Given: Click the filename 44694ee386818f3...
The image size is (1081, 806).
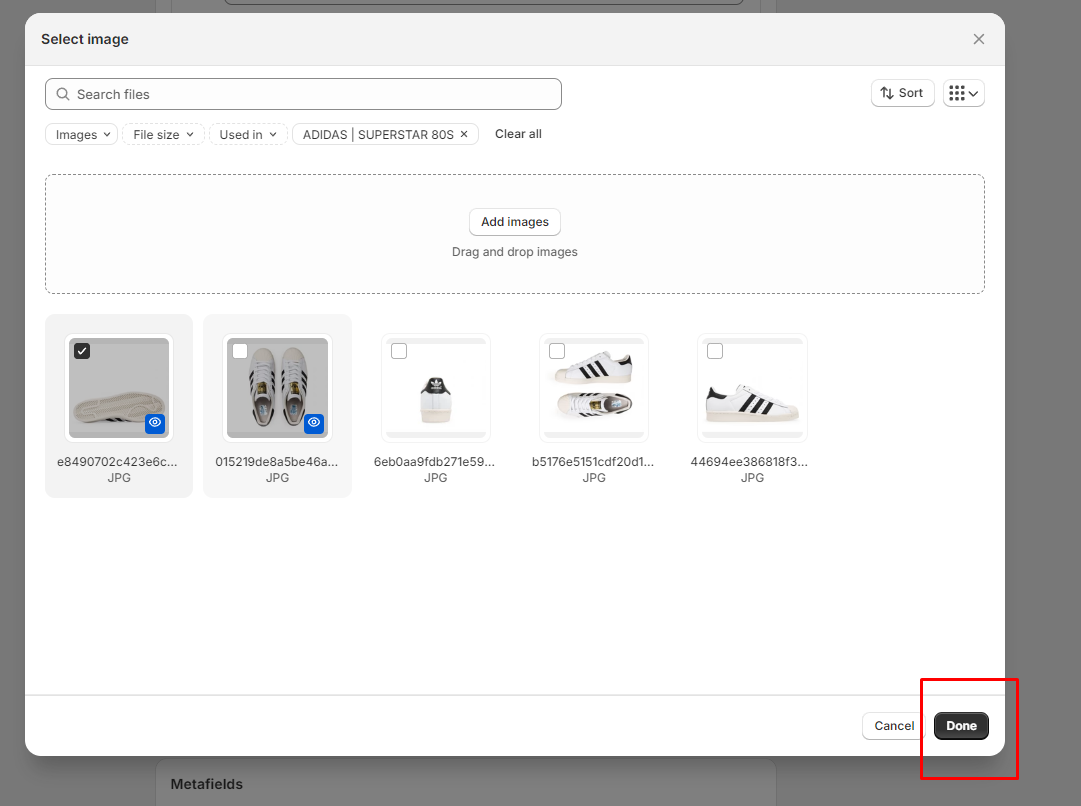Looking at the screenshot, I should (749, 462).
